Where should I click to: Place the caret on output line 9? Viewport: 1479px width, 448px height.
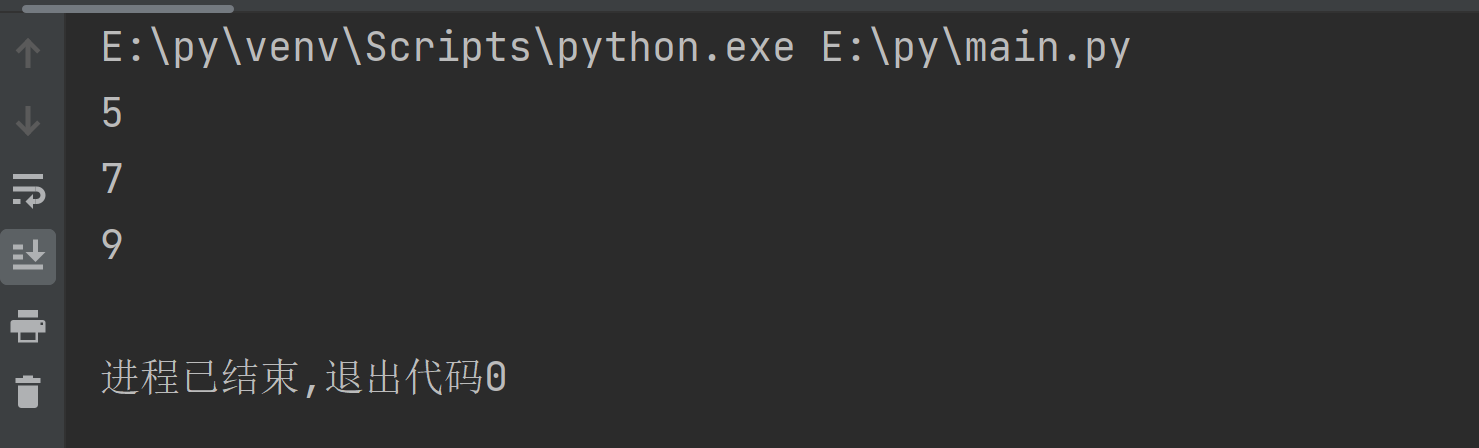pyautogui.click(x=112, y=245)
